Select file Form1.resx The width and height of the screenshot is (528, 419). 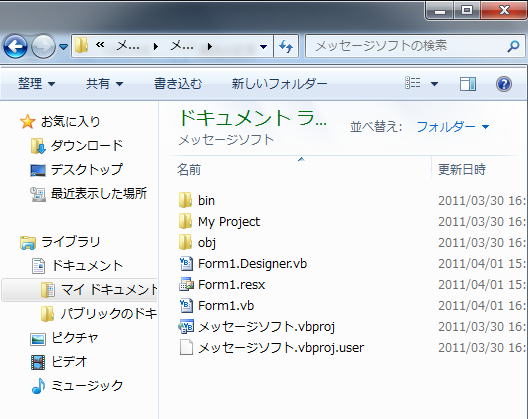point(231,285)
